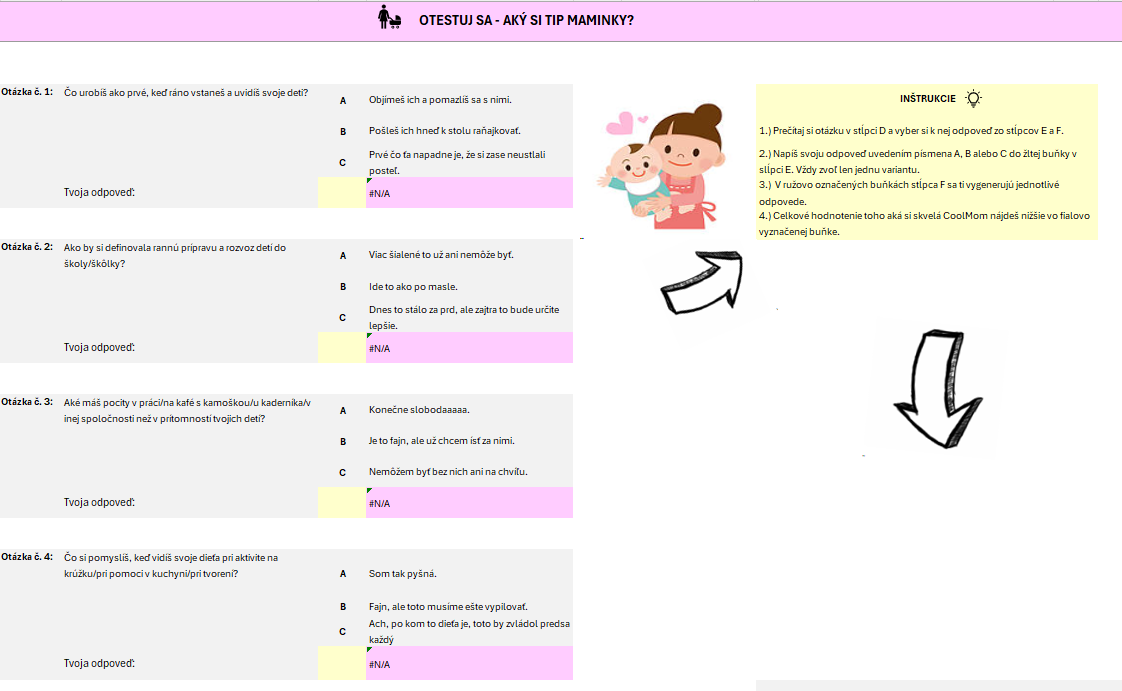This screenshot has width=1122, height=691.
Task: Select the yellow answer cell for Otázka č. 4
Action: [x=341, y=663]
